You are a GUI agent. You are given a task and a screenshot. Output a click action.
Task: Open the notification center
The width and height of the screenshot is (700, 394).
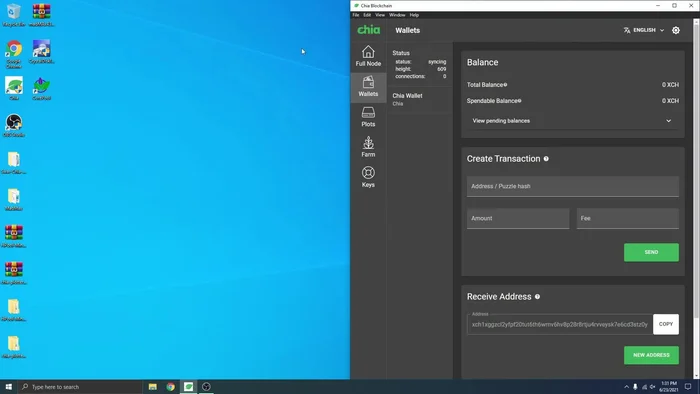pyautogui.click(x=688, y=387)
